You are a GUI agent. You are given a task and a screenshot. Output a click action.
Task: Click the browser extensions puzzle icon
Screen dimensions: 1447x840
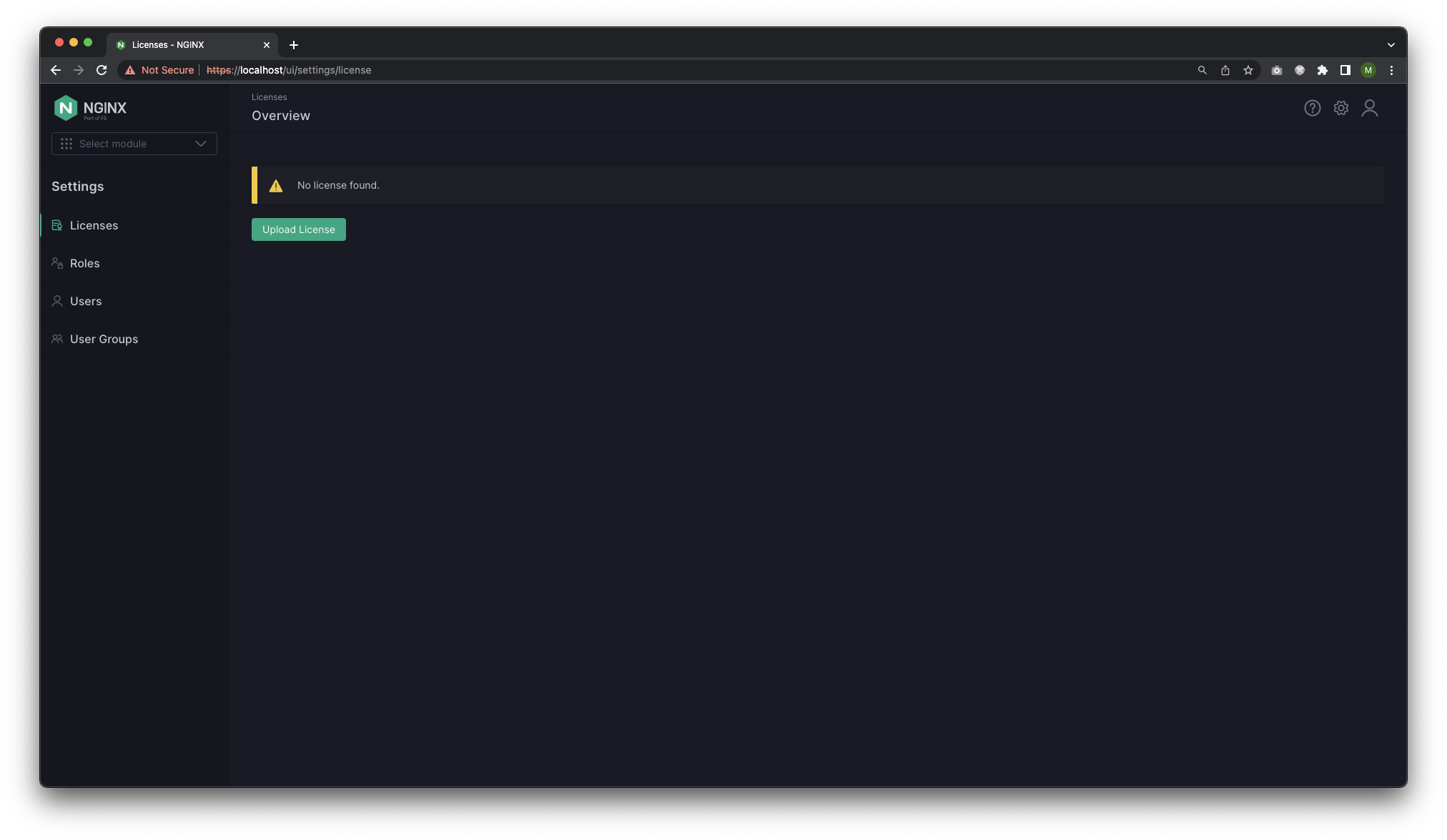pos(1322,70)
